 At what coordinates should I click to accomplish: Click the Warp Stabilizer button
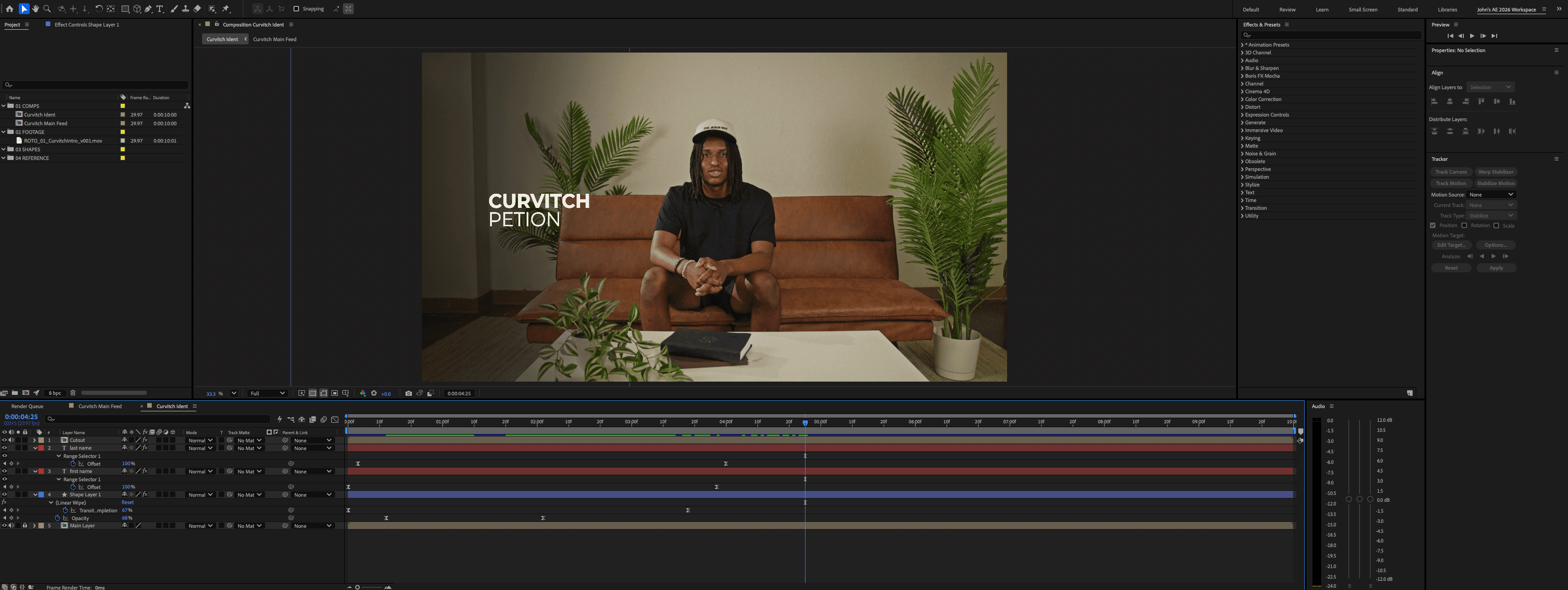(1496, 172)
